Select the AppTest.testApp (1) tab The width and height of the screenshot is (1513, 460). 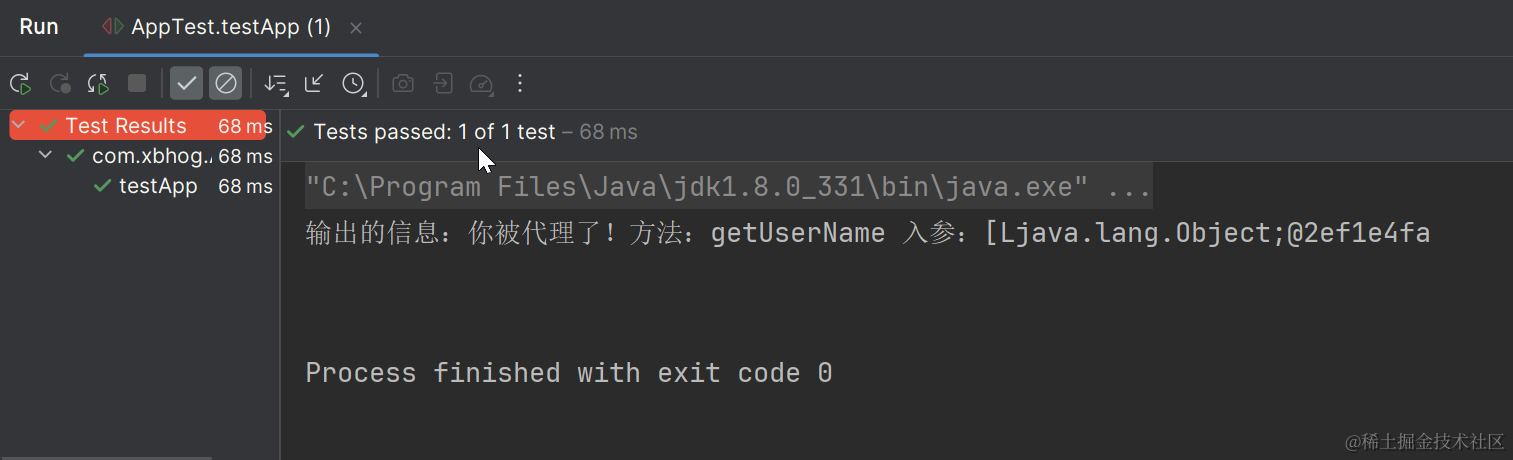click(230, 27)
